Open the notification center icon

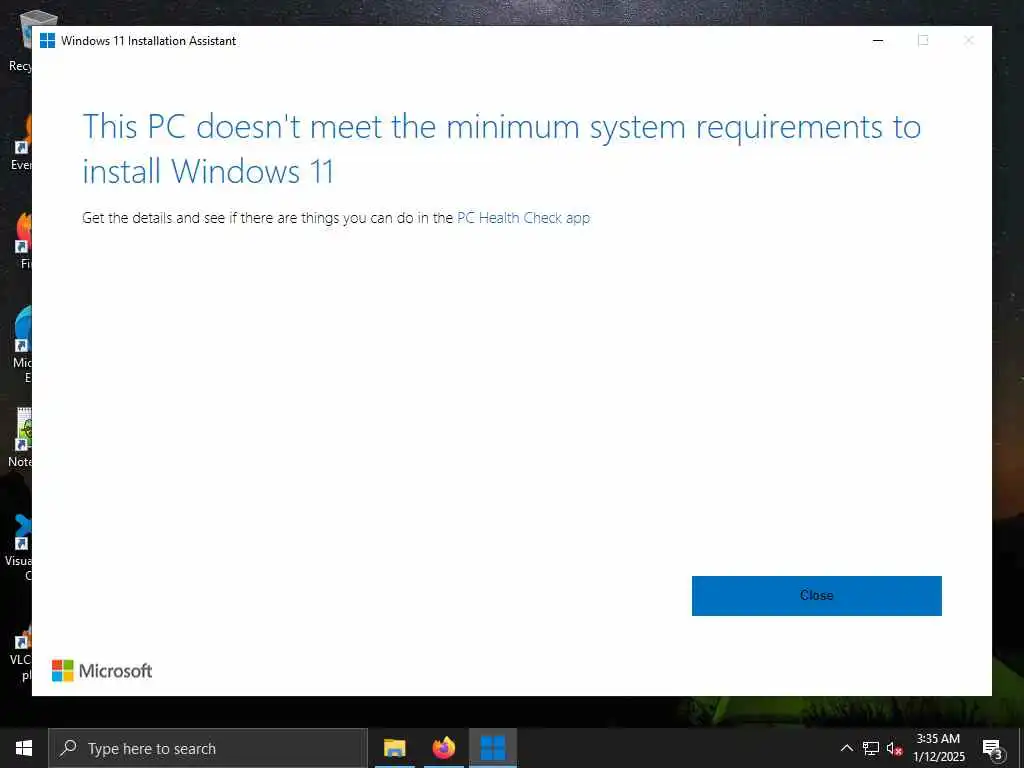tap(992, 748)
